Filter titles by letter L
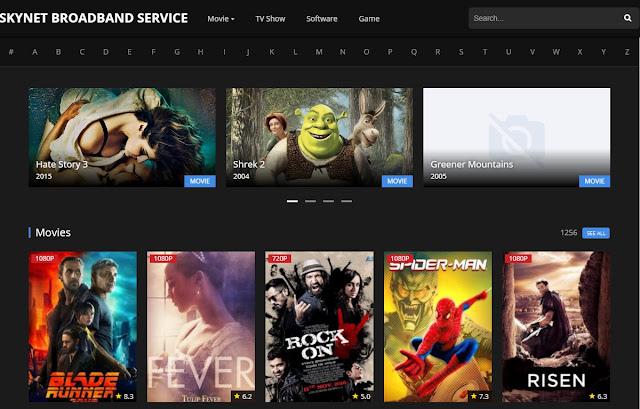640x409 pixels. pyautogui.click(x=295, y=52)
